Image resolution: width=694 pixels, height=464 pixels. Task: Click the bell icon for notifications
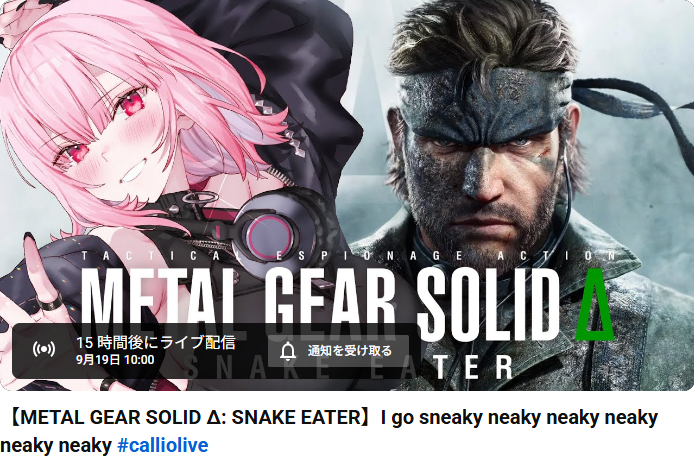point(288,352)
